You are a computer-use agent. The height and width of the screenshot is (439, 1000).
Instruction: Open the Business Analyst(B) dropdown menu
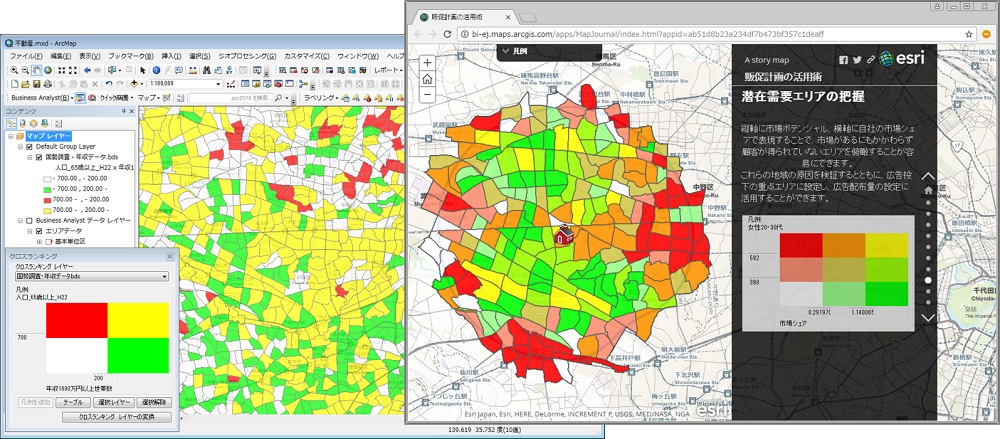click(41, 98)
